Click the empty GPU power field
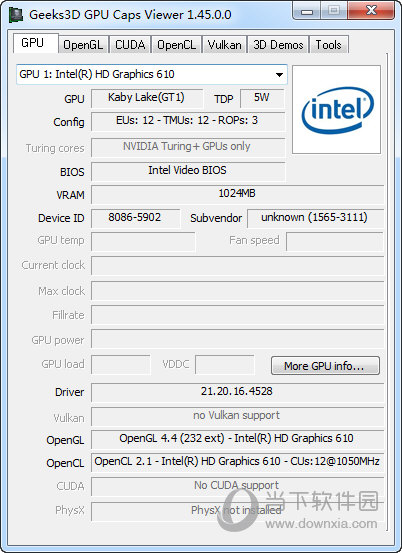 coord(237,339)
